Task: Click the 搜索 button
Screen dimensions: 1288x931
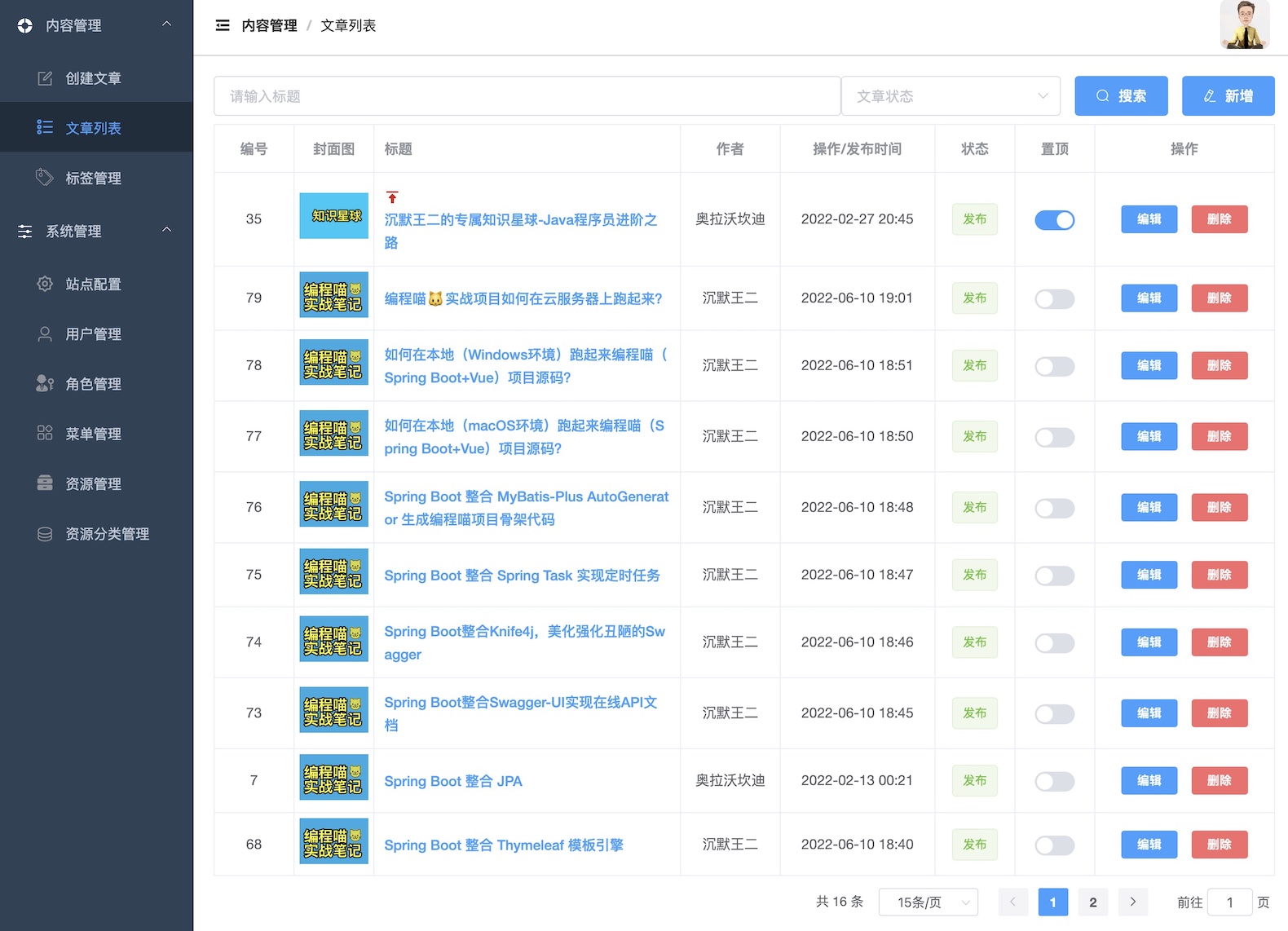Action: (1121, 96)
